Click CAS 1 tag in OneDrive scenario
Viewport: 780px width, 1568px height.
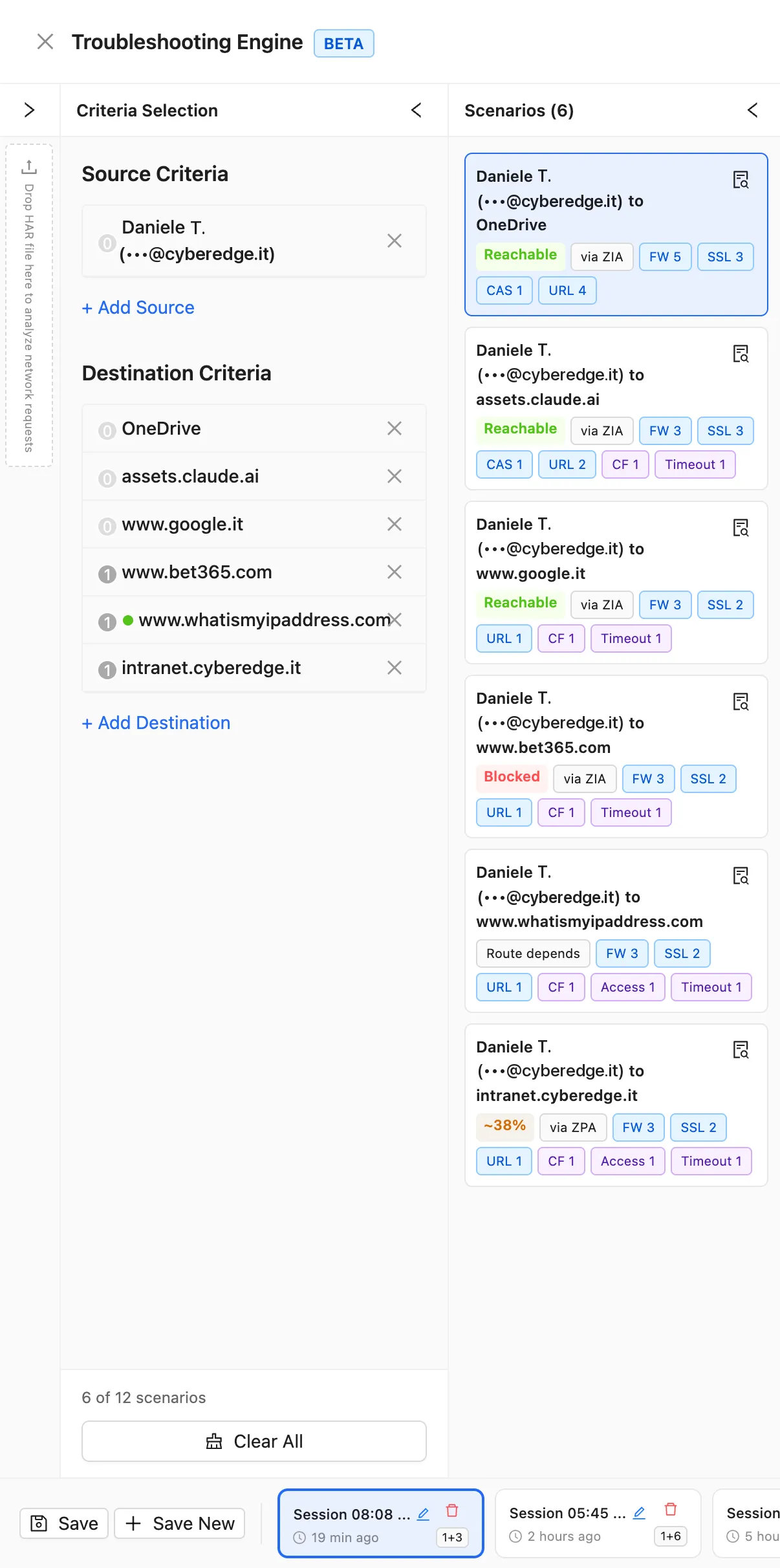[504, 290]
